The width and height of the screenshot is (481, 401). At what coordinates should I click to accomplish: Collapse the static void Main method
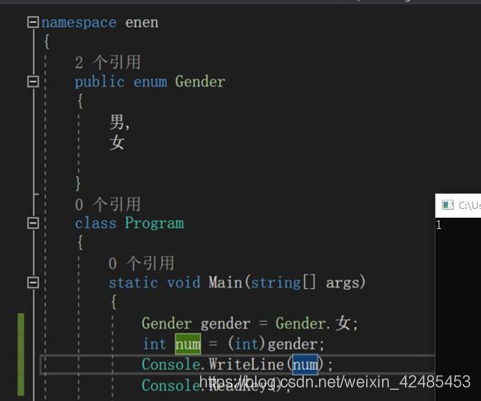click(x=33, y=282)
